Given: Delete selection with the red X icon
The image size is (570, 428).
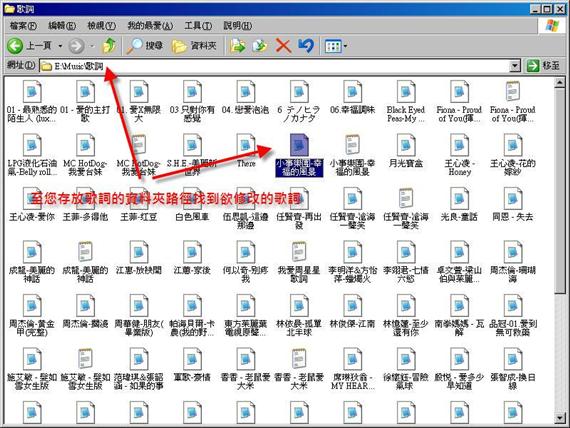Looking at the screenshot, I should (x=283, y=46).
